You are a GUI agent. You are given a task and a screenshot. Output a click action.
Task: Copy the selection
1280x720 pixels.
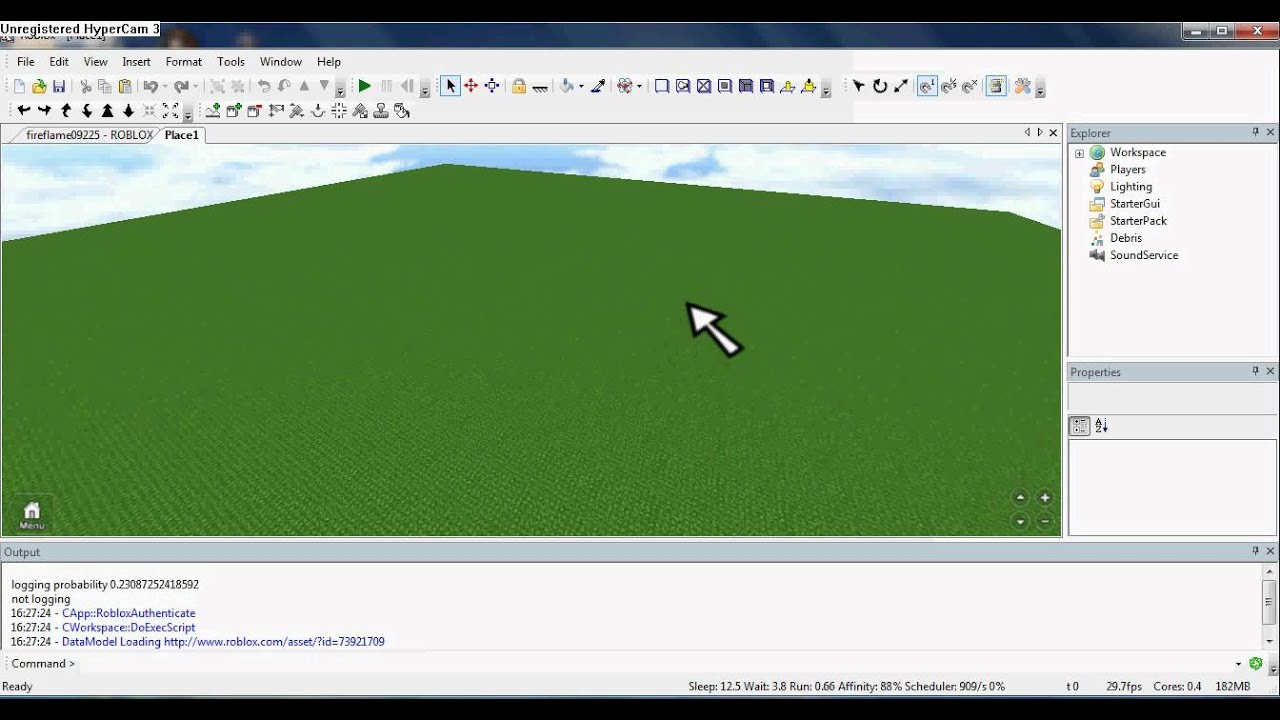click(105, 86)
